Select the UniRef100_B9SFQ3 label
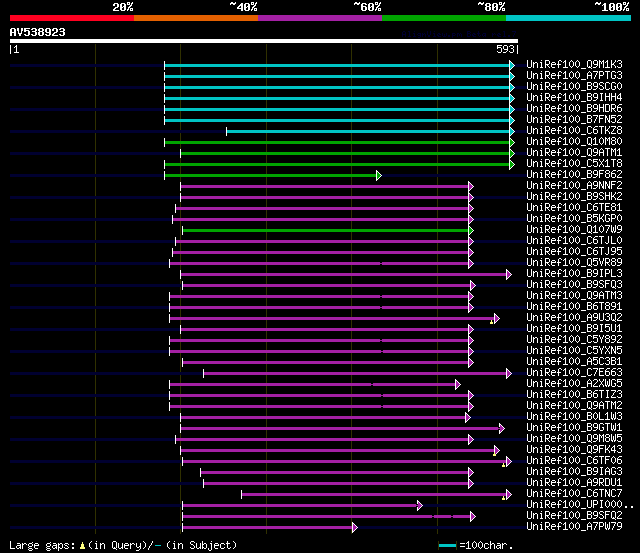This screenshot has width=640, height=553. click(x=574, y=285)
